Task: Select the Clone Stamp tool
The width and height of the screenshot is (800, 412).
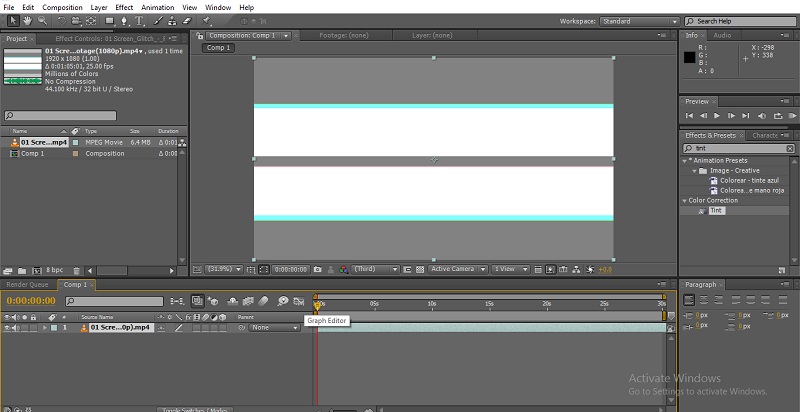Action: 172,21
